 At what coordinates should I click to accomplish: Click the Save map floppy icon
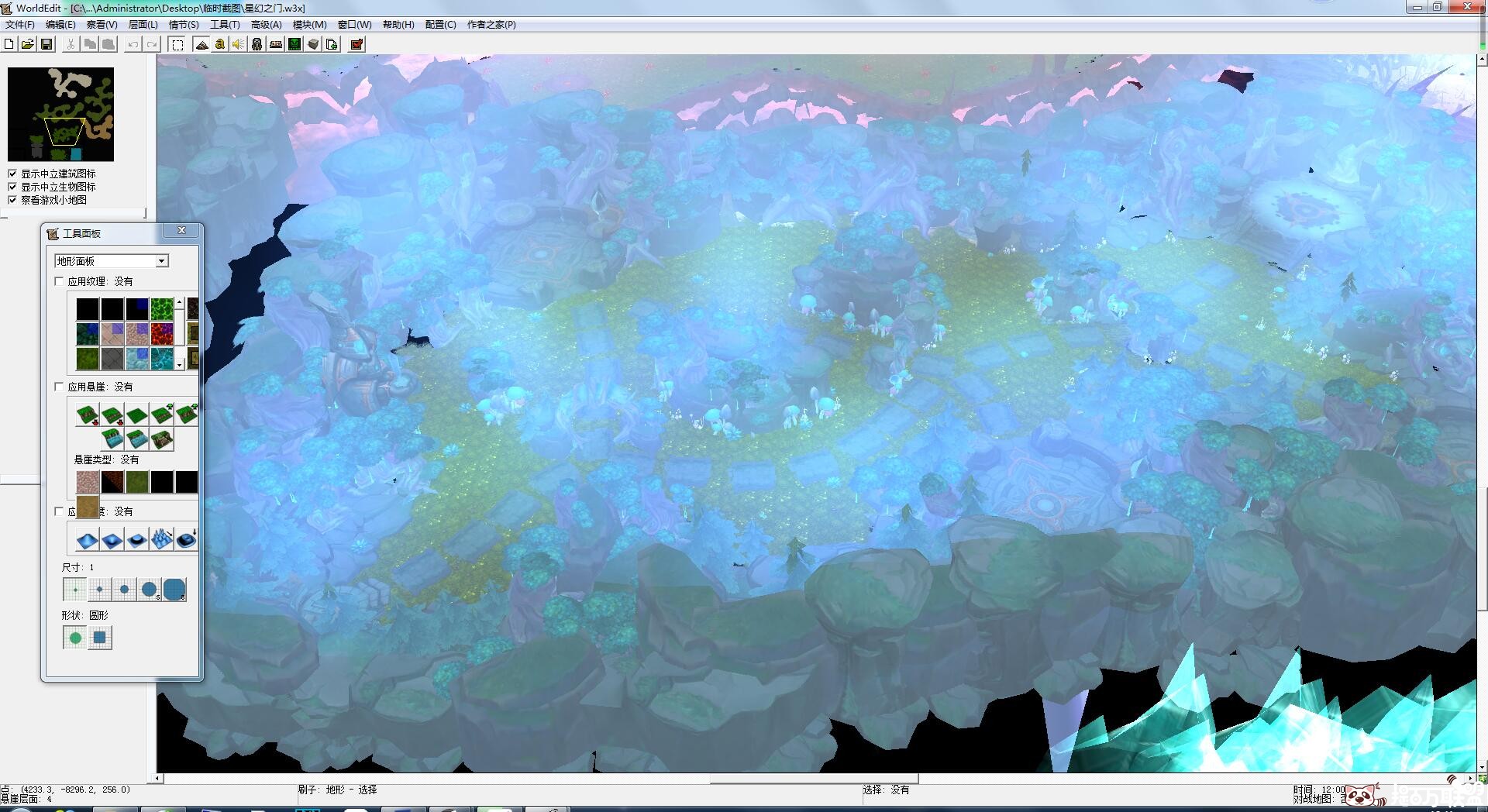tap(46, 44)
